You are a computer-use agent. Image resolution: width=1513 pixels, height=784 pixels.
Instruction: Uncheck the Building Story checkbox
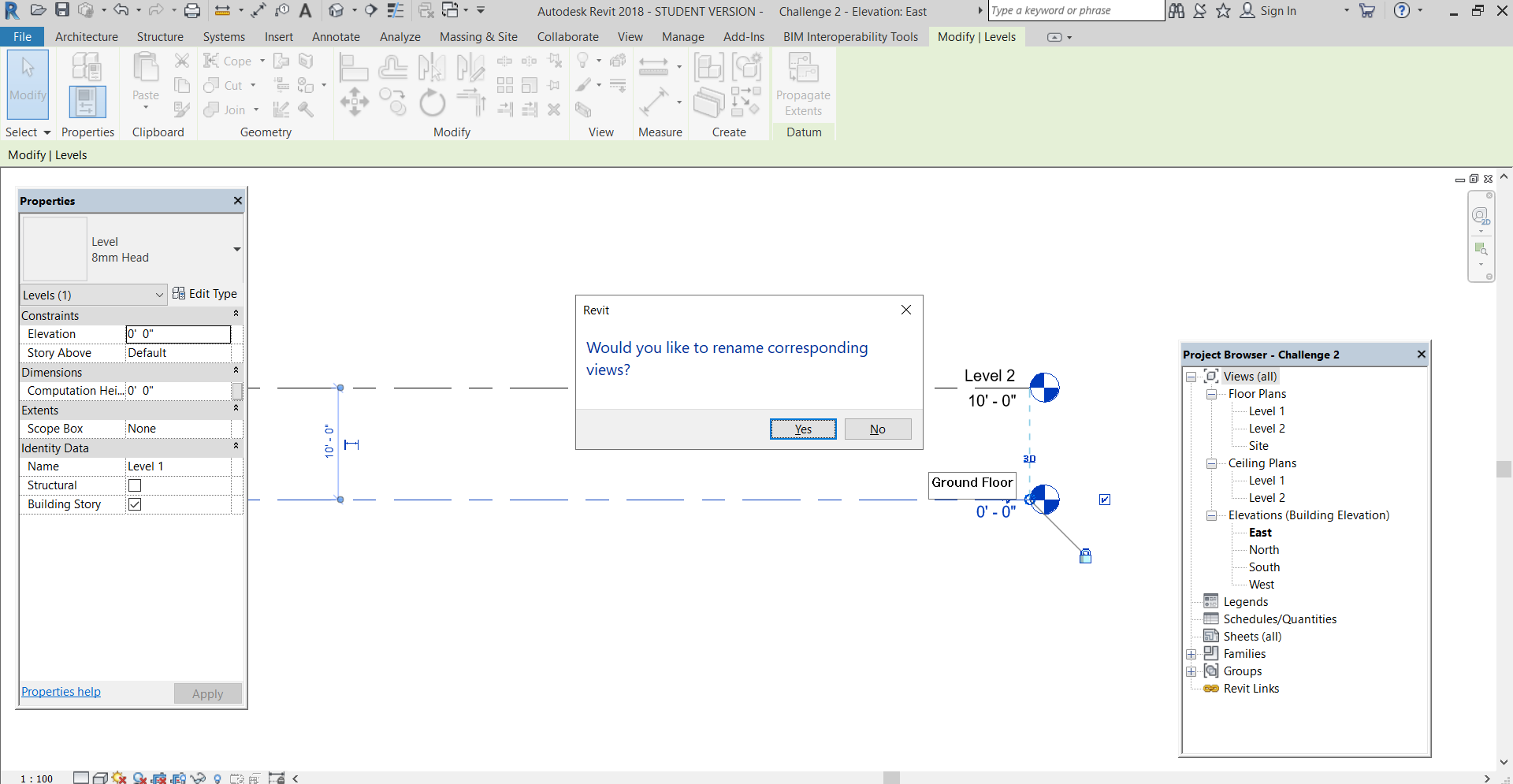click(135, 504)
